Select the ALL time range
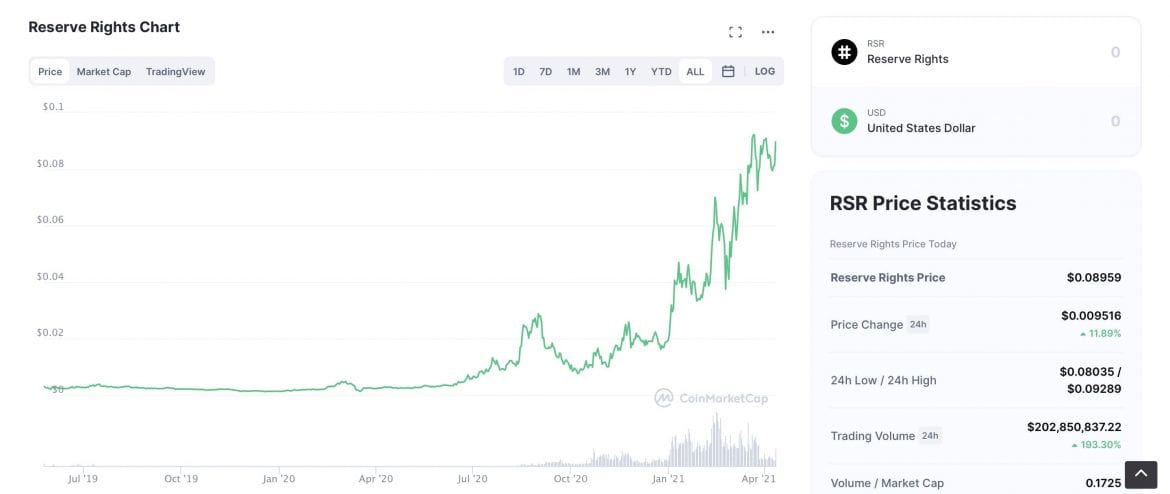1170x494 pixels. (x=695, y=71)
